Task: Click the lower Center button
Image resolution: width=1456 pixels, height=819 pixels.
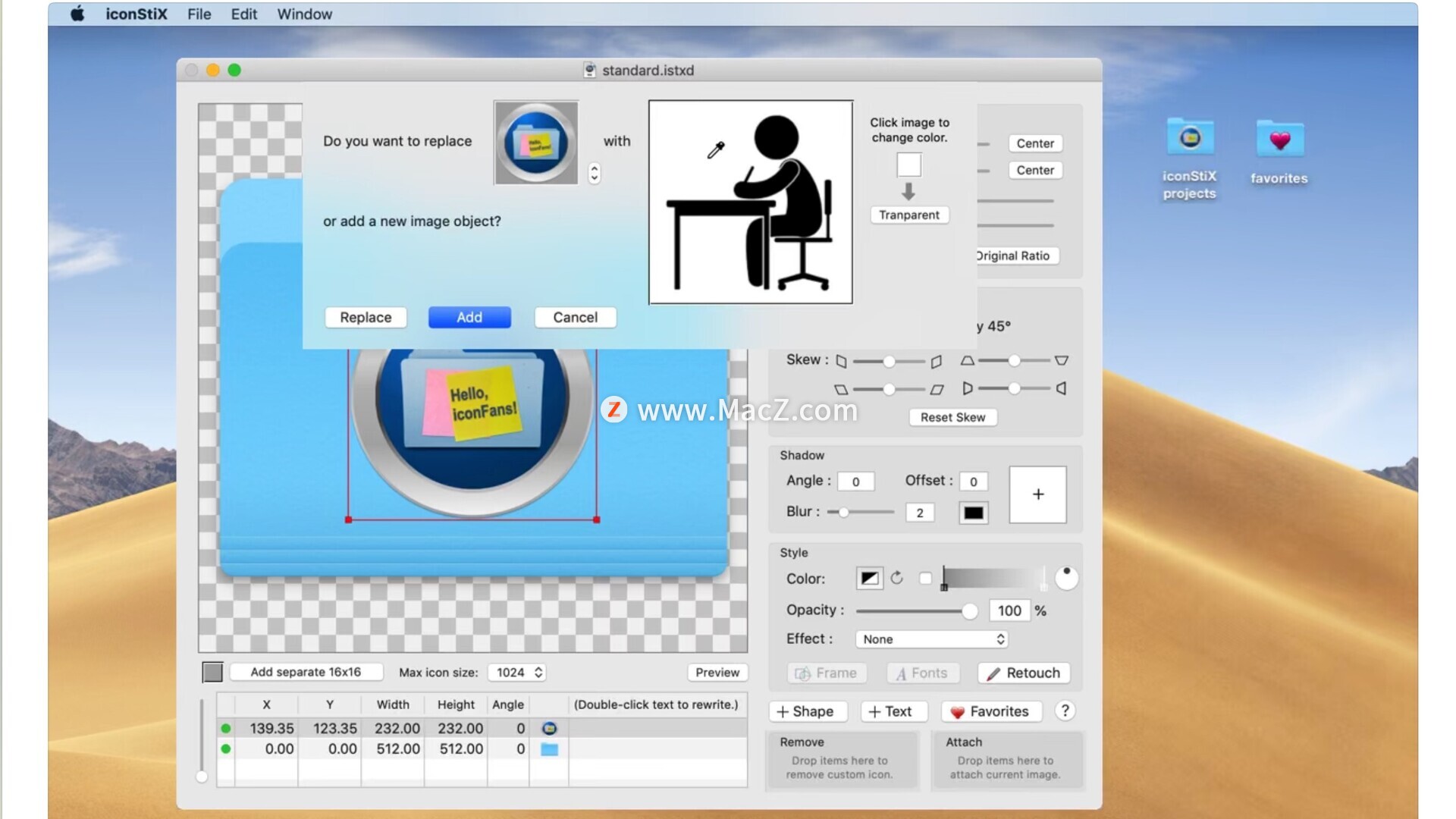Action: click(x=1035, y=170)
